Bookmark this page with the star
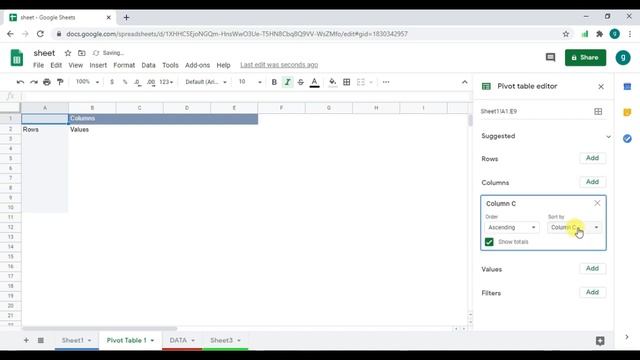The width and height of the screenshot is (640, 360). click(566, 34)
